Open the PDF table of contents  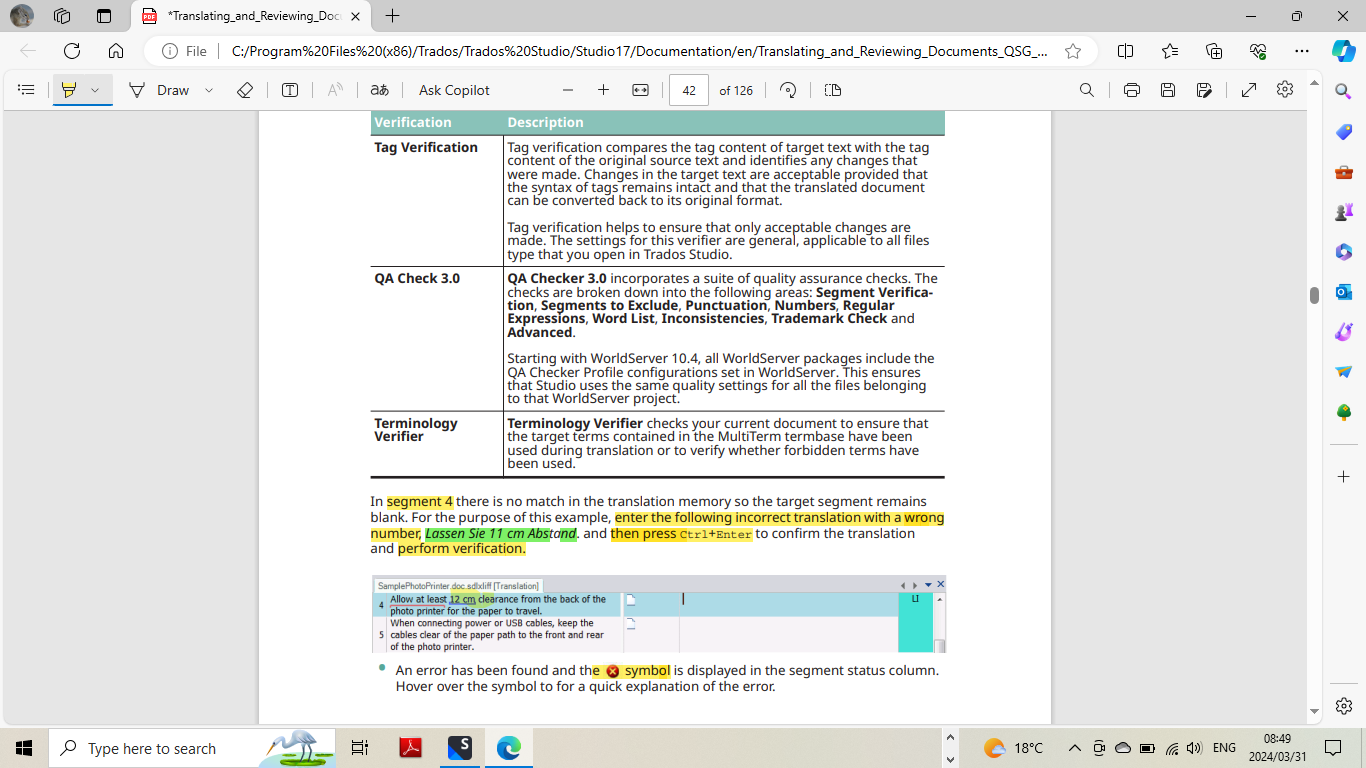pos(27,90)
